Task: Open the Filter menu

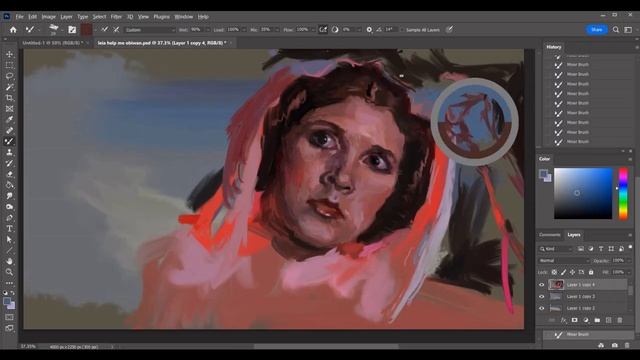Action: [x=116, y=17]
